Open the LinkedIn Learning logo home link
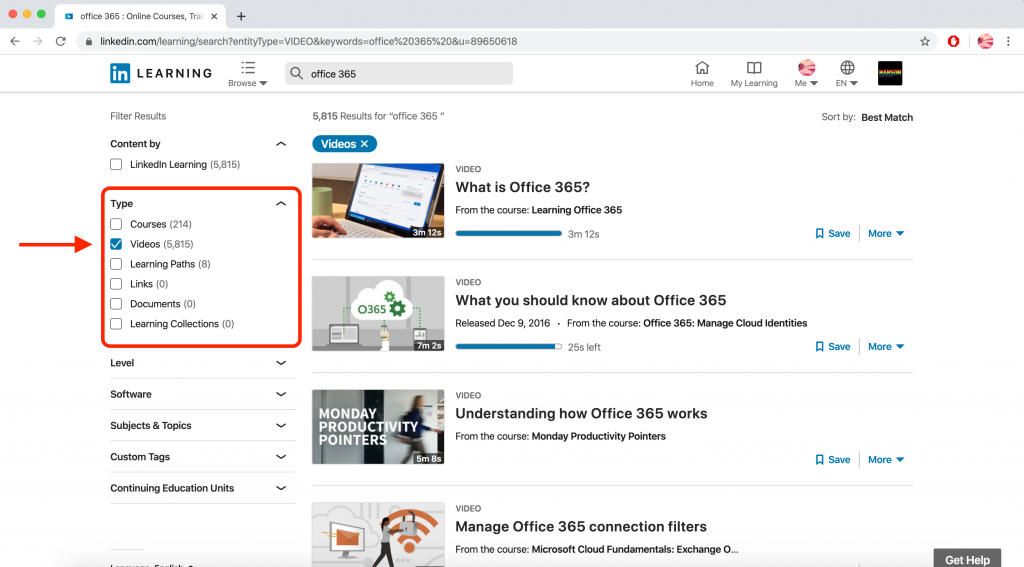 coord(161,73)
